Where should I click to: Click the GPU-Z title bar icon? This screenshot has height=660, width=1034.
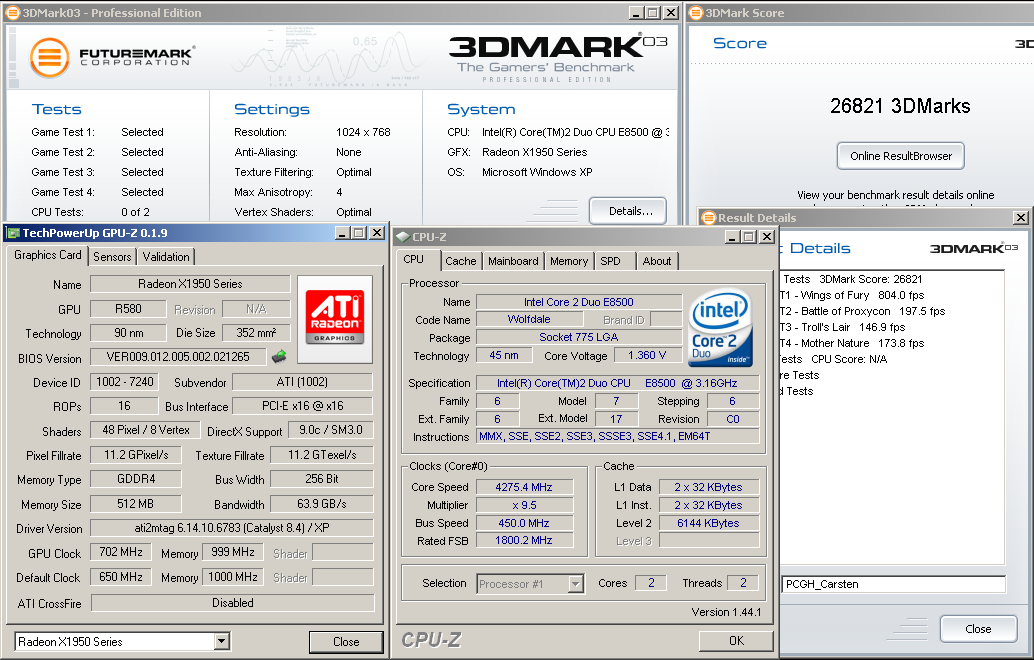click(13, 233)
